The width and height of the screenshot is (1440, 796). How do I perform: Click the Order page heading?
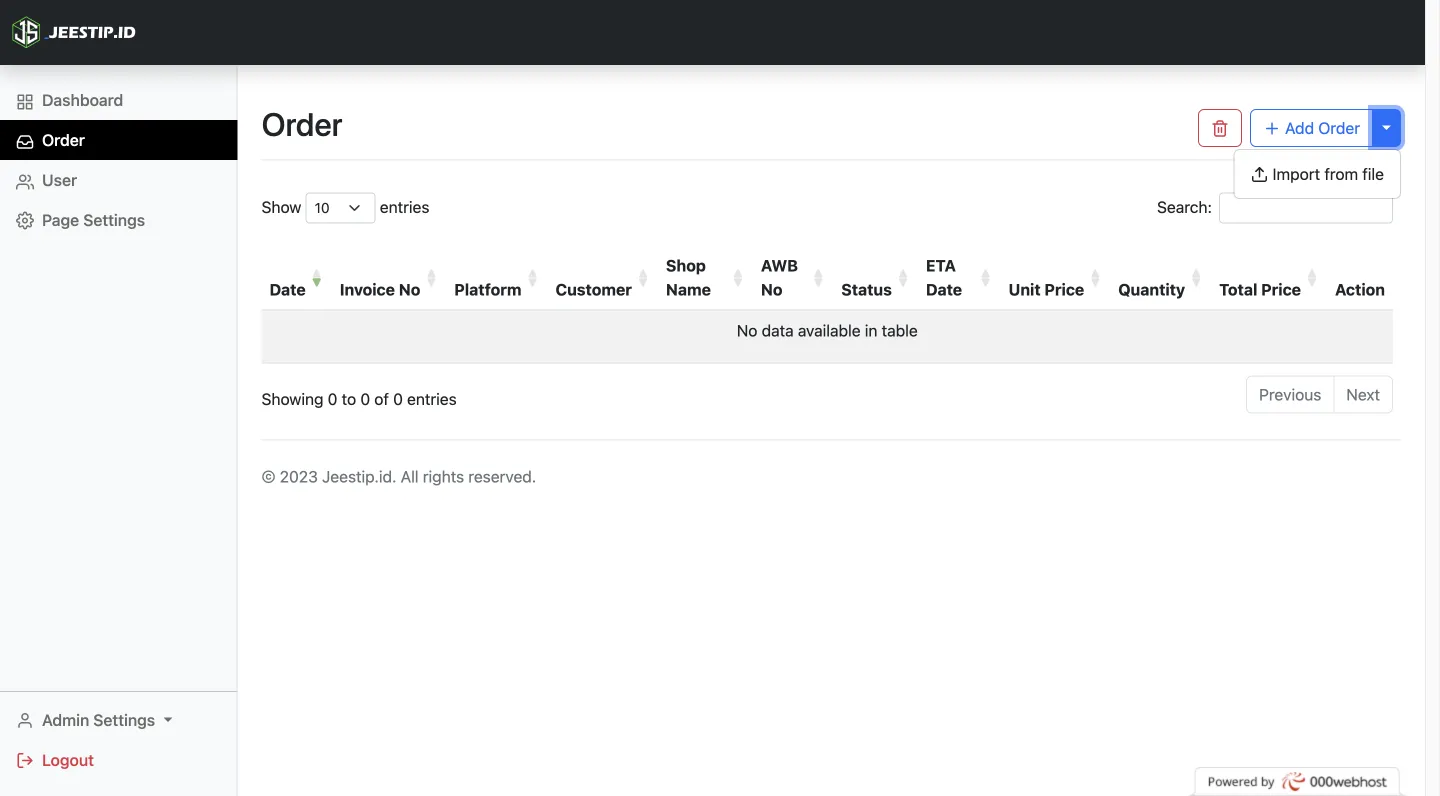[x=302, y=125]
